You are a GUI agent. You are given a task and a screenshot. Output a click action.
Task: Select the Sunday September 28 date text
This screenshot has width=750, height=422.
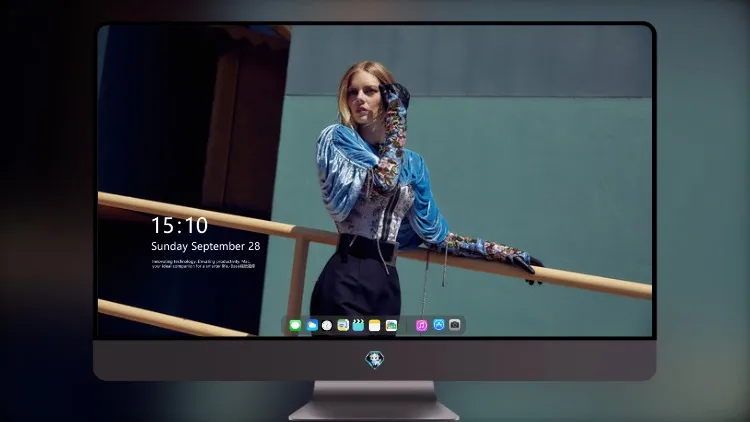pos(206,246)
